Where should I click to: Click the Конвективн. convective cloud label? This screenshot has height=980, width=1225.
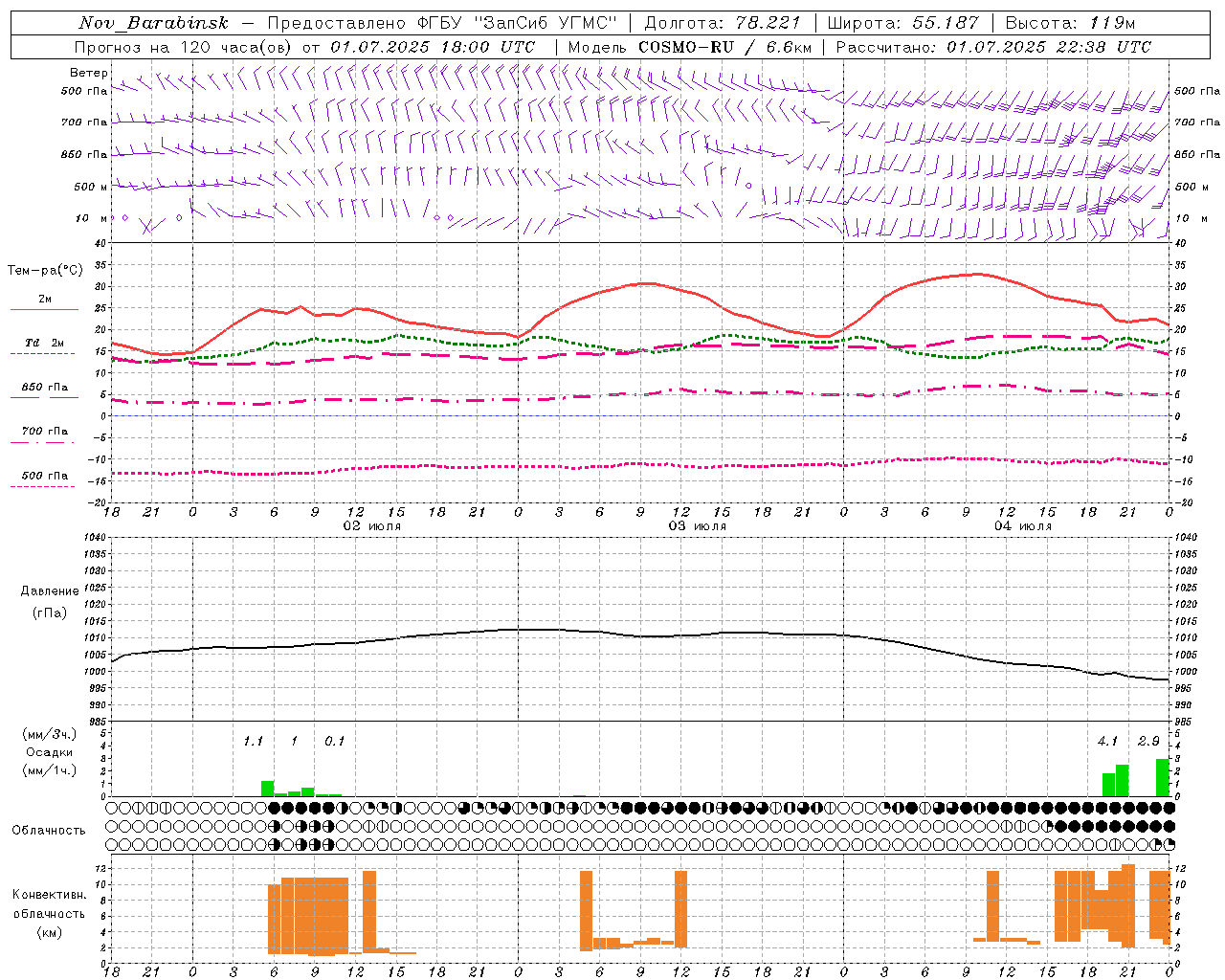coord(49,895)
